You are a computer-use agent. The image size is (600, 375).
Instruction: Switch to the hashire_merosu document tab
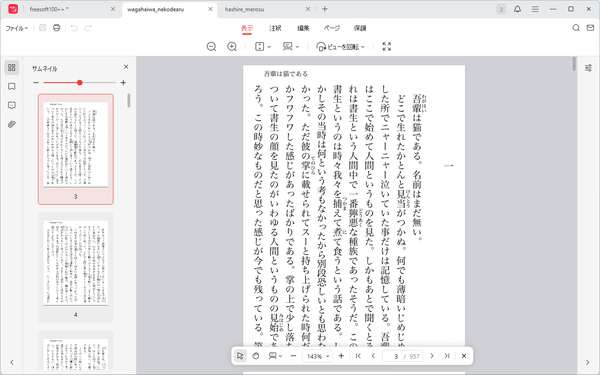tap(264, 9)
